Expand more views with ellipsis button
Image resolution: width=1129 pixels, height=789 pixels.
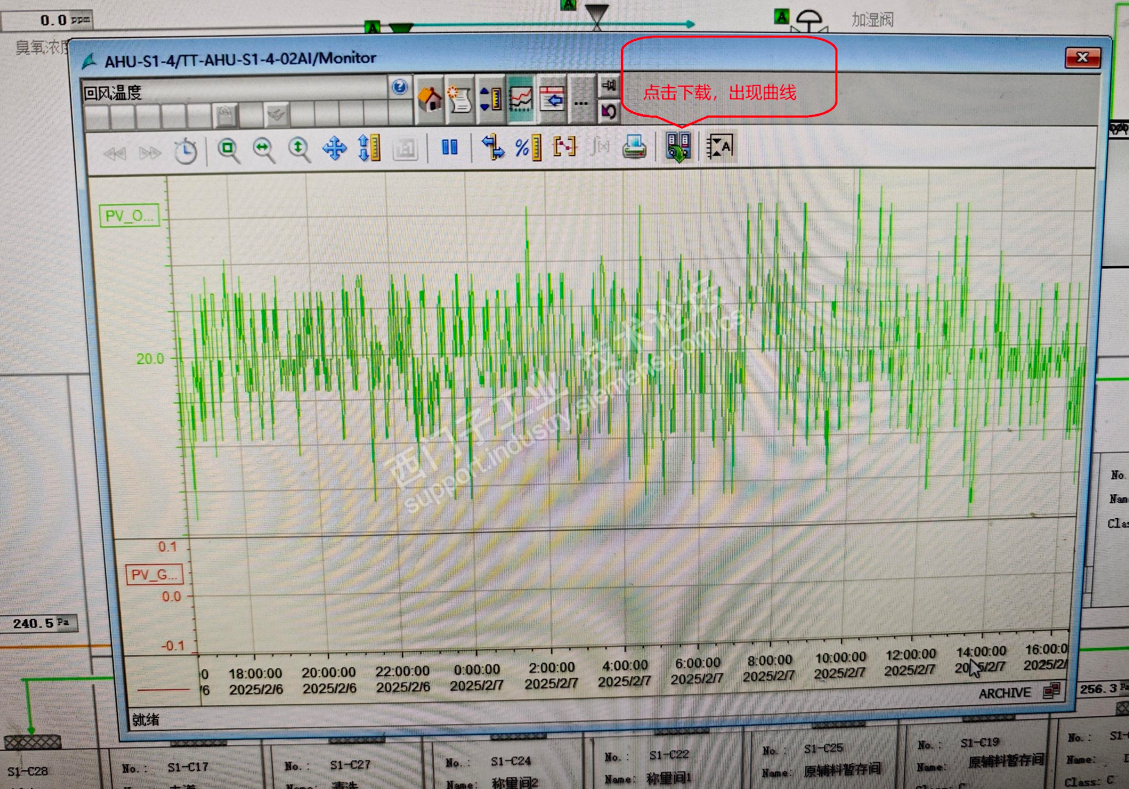(582, 100)
